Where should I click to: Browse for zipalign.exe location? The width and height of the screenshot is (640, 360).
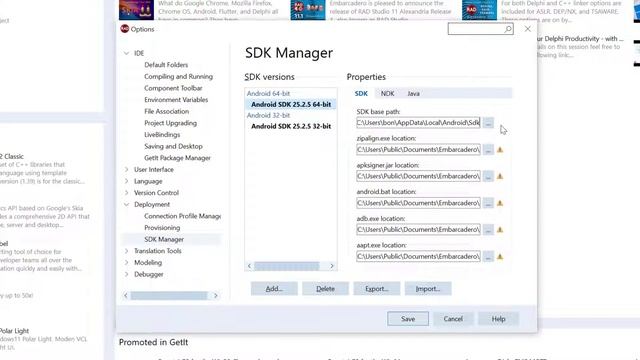488,150
